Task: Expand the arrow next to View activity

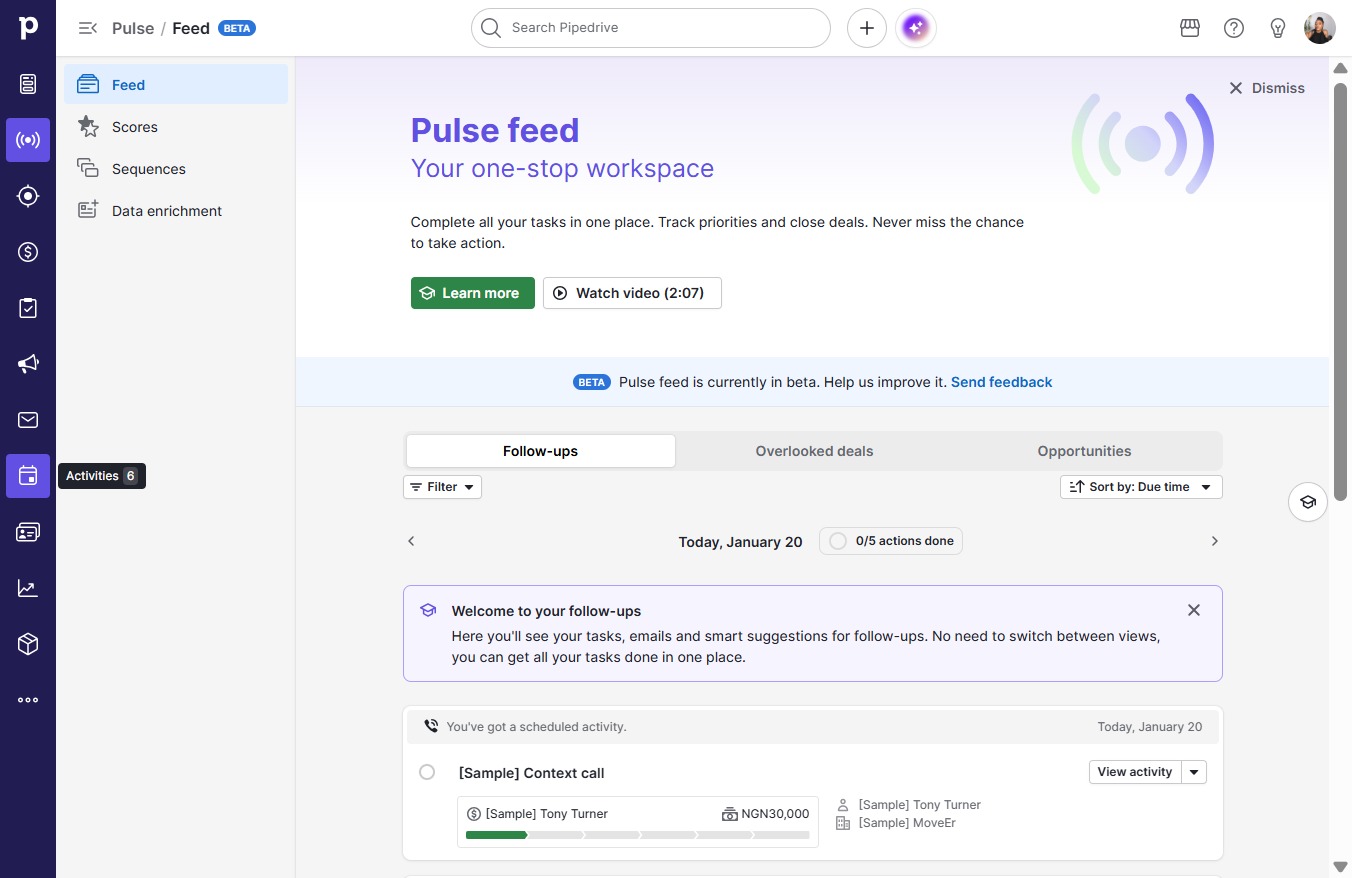Action: 1194,772
